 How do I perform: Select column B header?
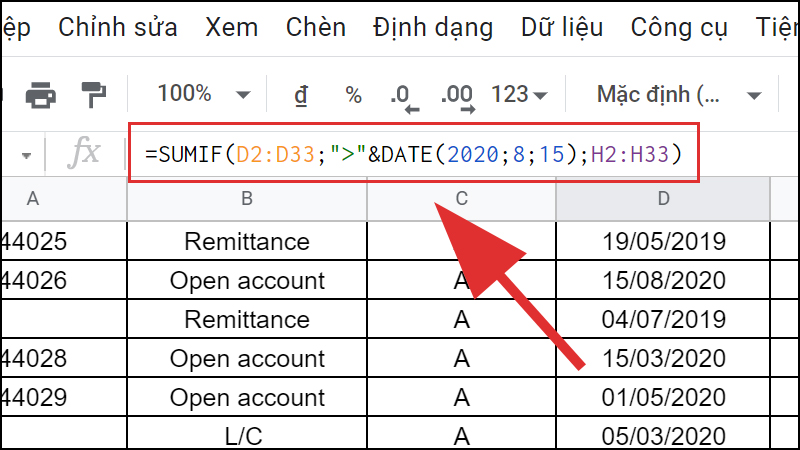pos(247,199)
